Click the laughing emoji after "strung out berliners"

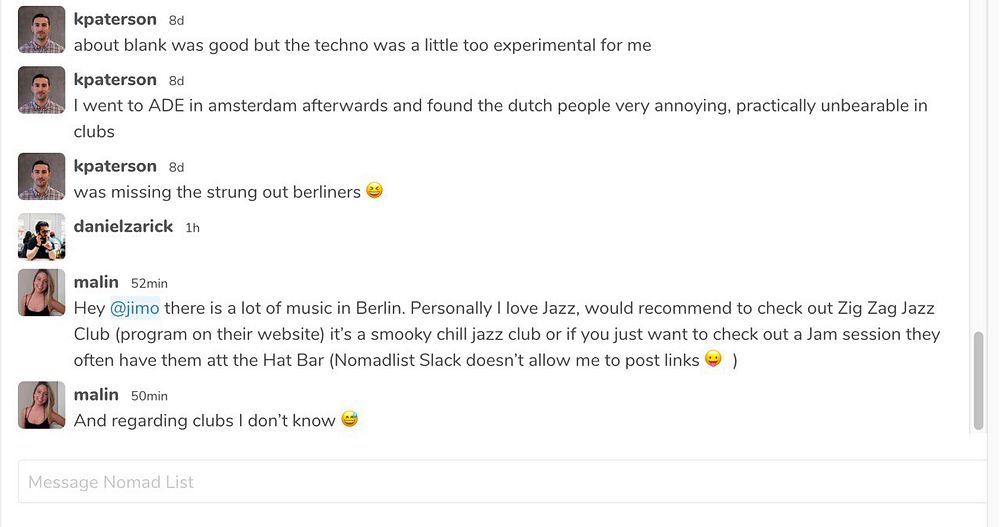pos(375,192)
